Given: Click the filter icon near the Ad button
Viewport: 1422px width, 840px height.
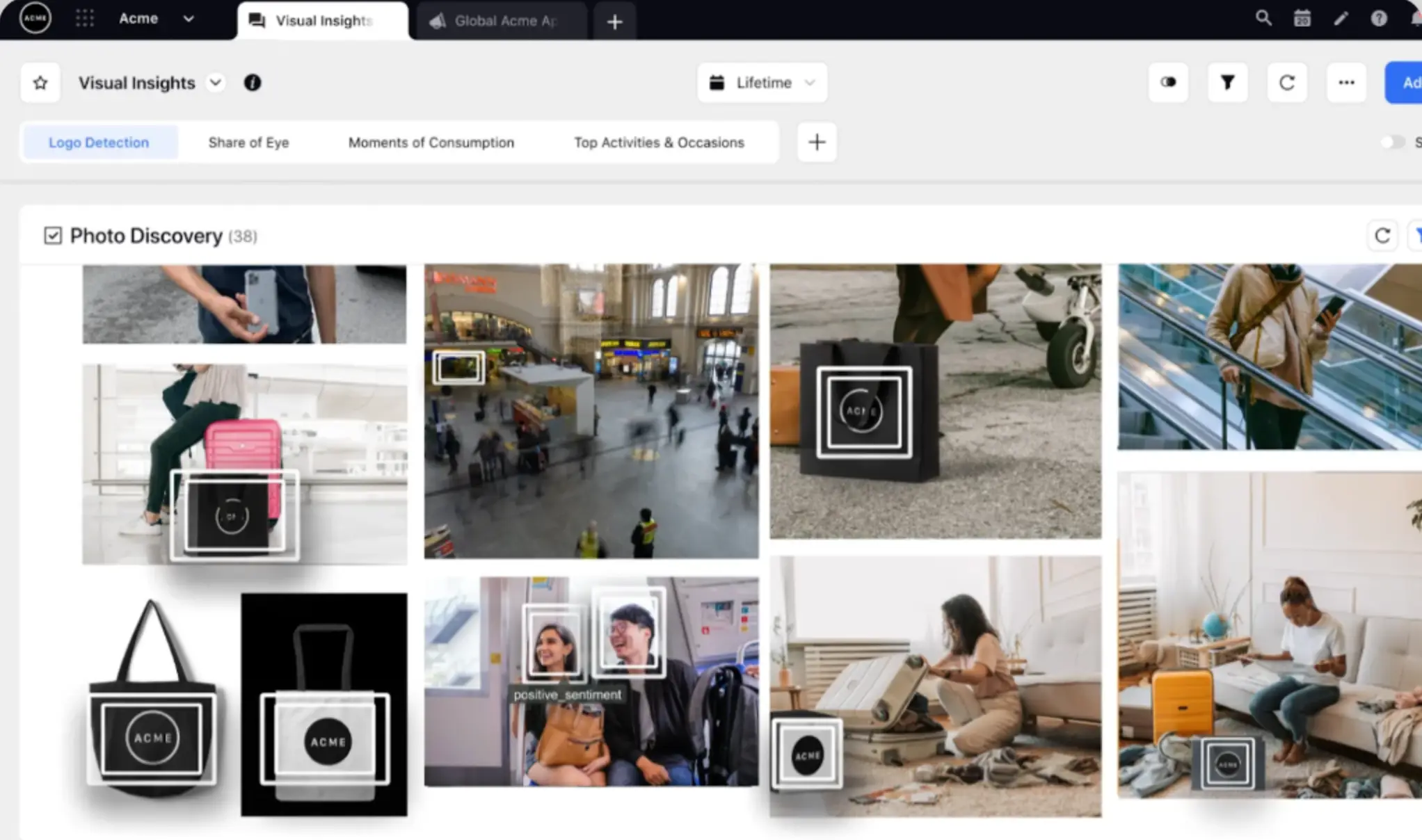Looking at the screenshot, I should click(1227, 82).
